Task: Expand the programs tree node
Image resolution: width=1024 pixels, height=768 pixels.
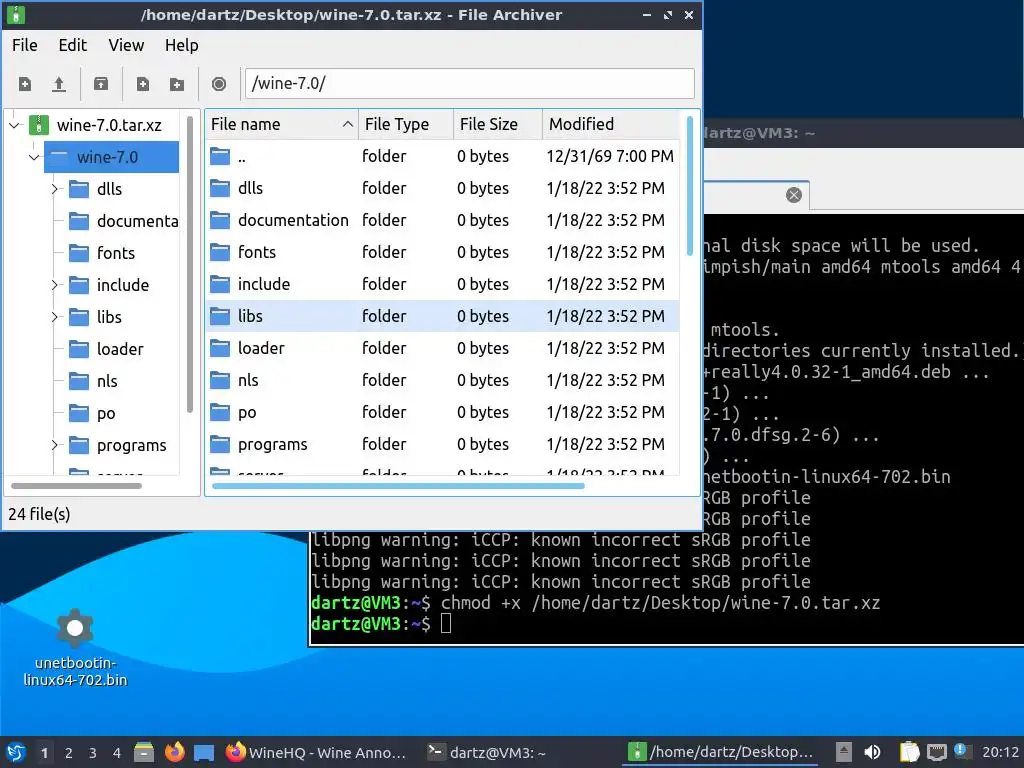Action: (x=56, y=445)
